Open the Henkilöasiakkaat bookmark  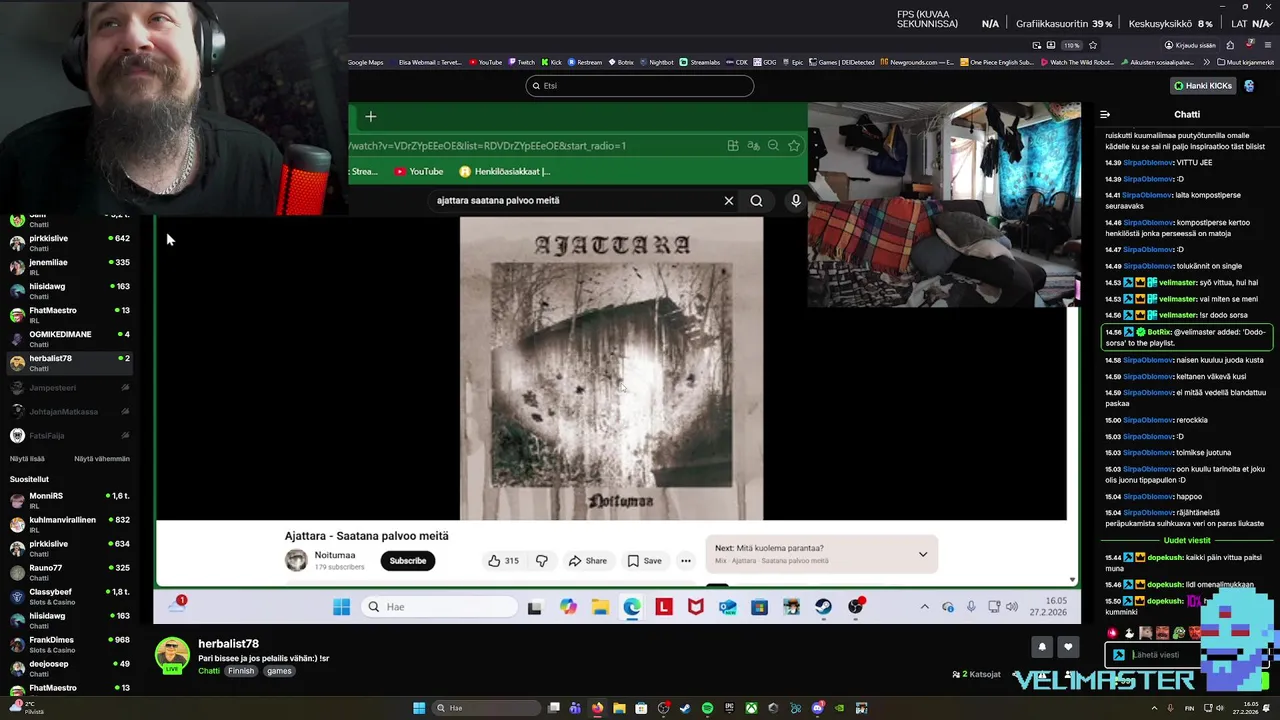pos(505,171)
